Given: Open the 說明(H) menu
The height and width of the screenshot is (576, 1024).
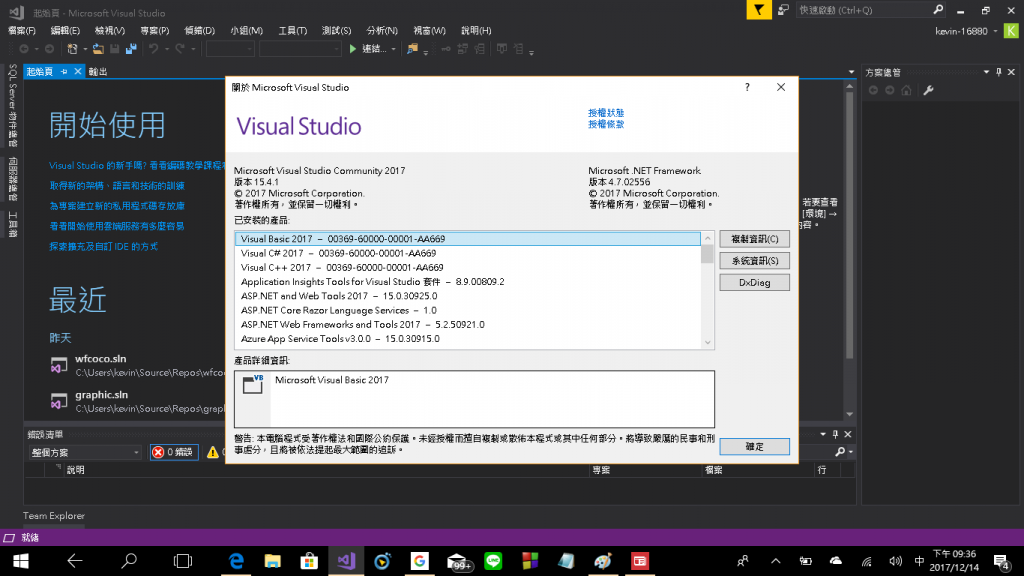Looking at the screenshot, I should click(476, 31).
